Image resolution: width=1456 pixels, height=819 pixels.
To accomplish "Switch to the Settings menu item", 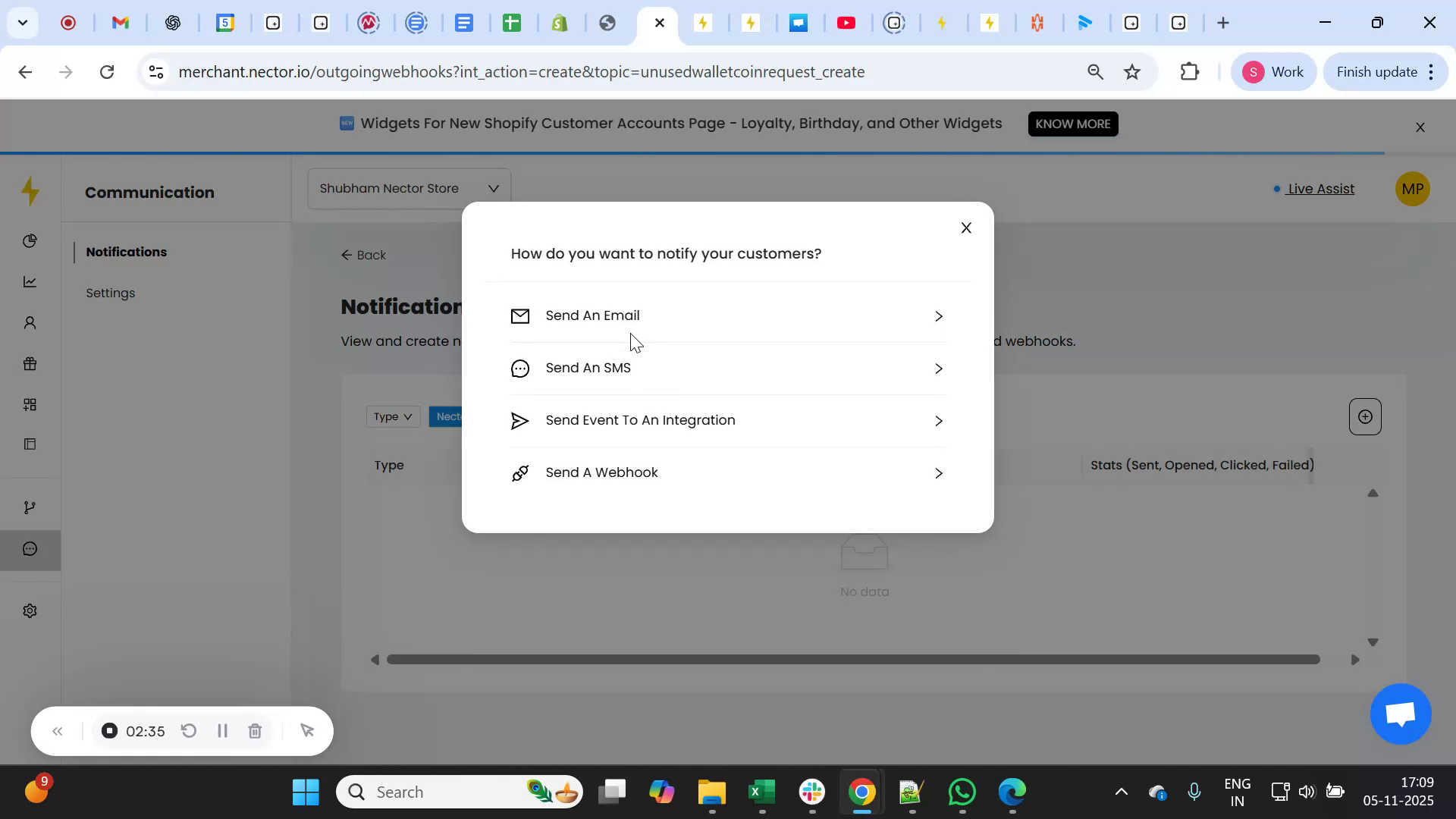I will coord(111,293).
